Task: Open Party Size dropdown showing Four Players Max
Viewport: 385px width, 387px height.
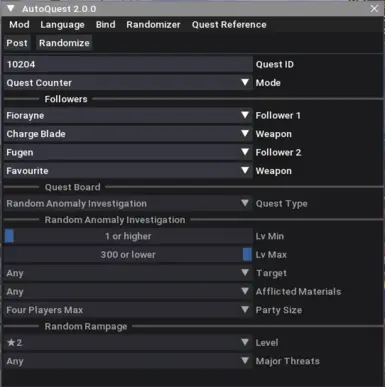Action: (x=128, y=310)
